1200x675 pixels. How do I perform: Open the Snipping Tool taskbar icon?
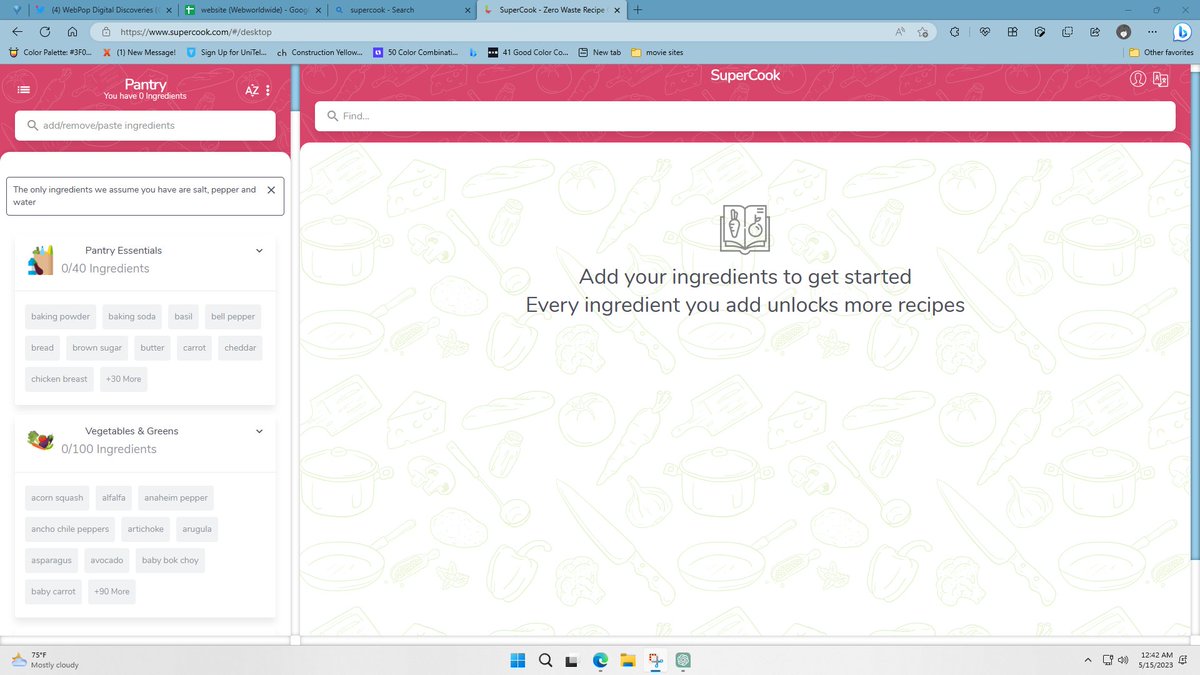point(655,660)
